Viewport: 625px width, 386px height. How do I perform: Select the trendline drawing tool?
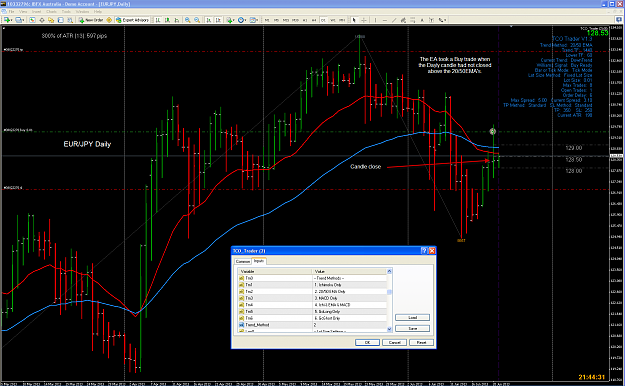tap(394, 20)
